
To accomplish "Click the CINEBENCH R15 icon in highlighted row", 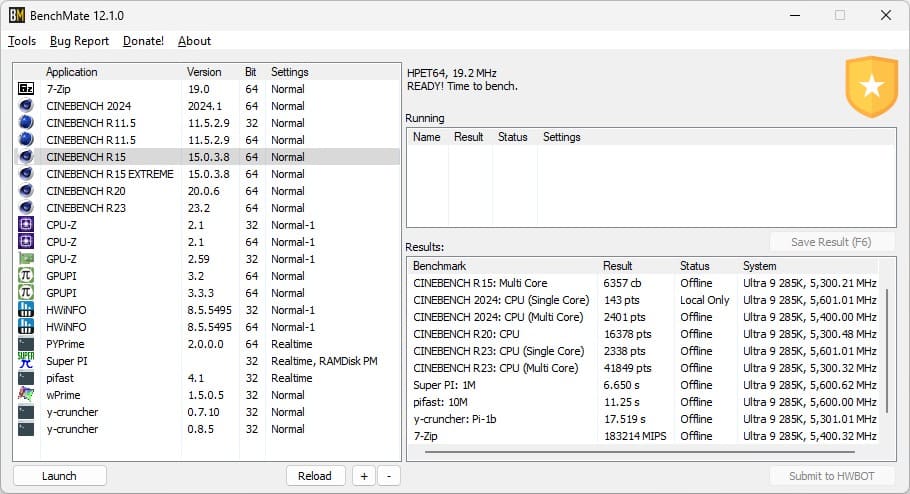I will point(26,157).
